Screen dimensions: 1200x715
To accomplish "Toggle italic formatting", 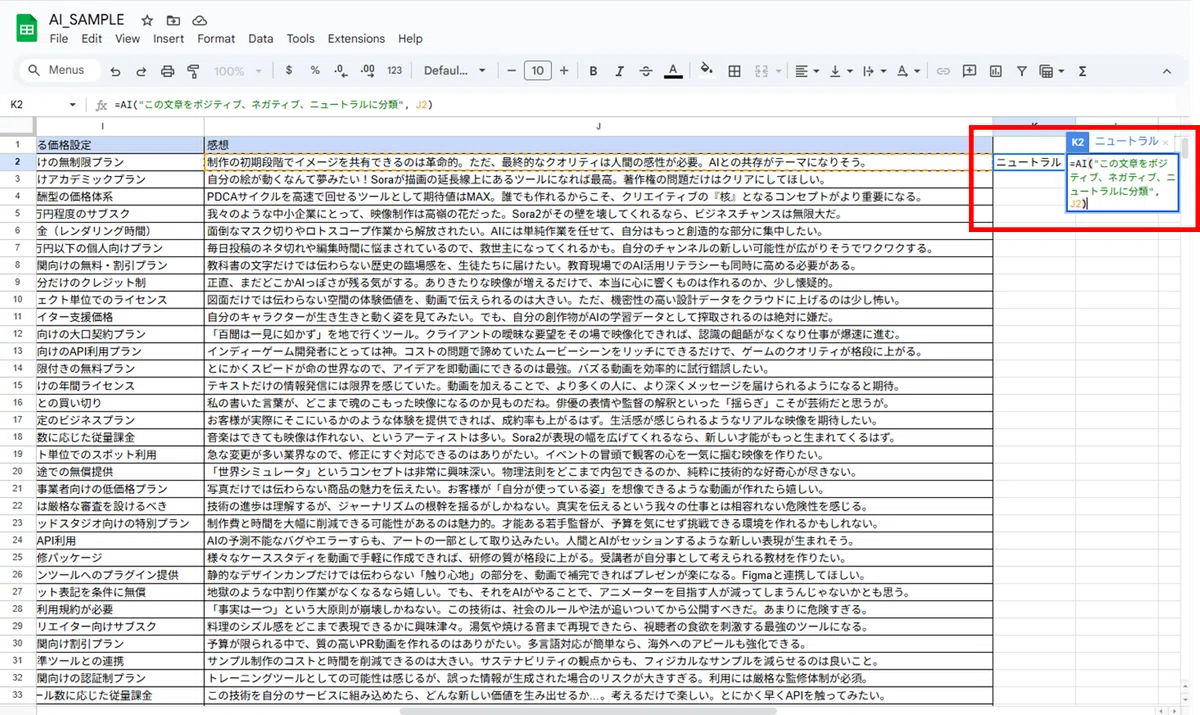I will pyautogui.click(x=620, y=71).
